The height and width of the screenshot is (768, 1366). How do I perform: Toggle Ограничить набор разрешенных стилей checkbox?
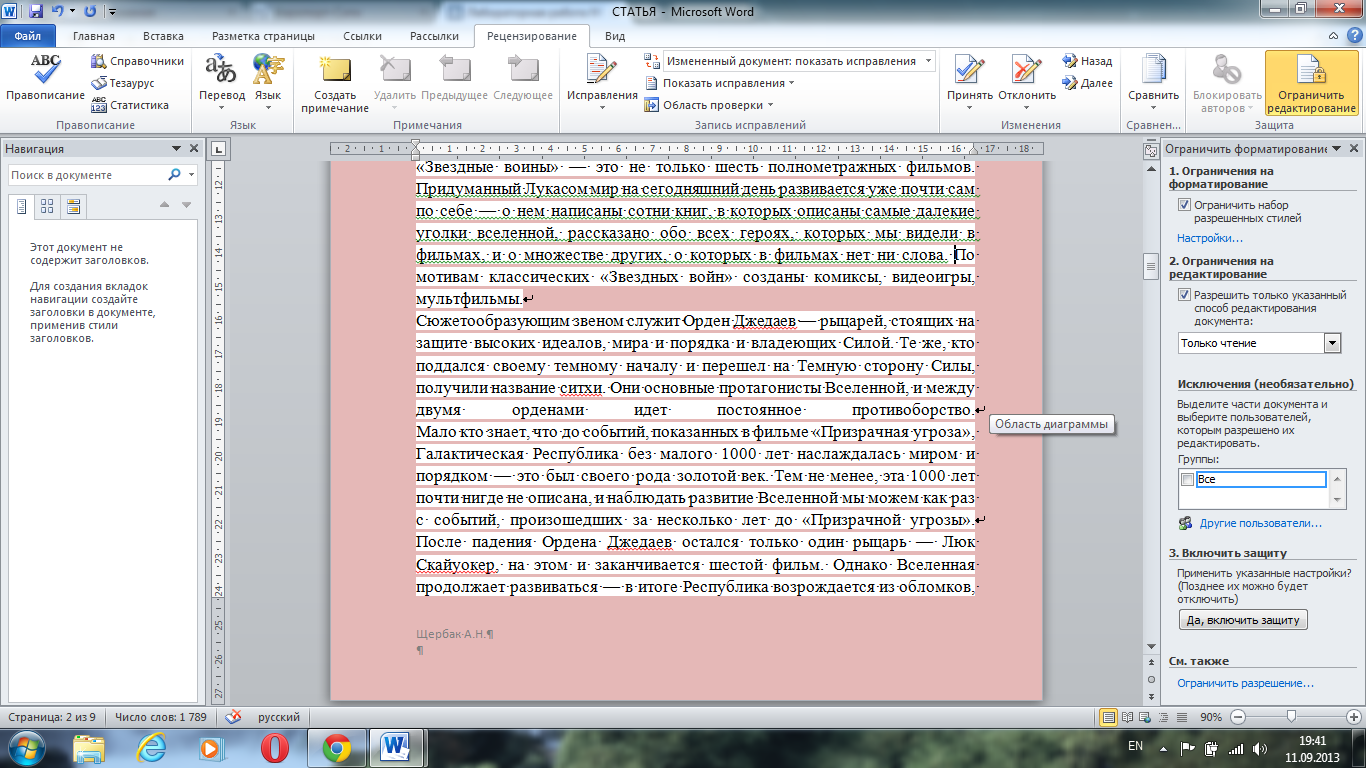(1185, 204)
